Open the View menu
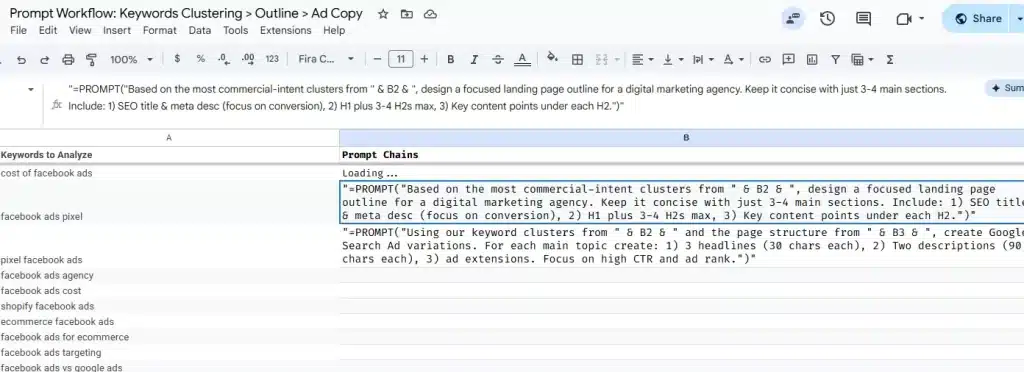Image resolution: width=1024 pixels, height=372 pixels. [80, 30]
